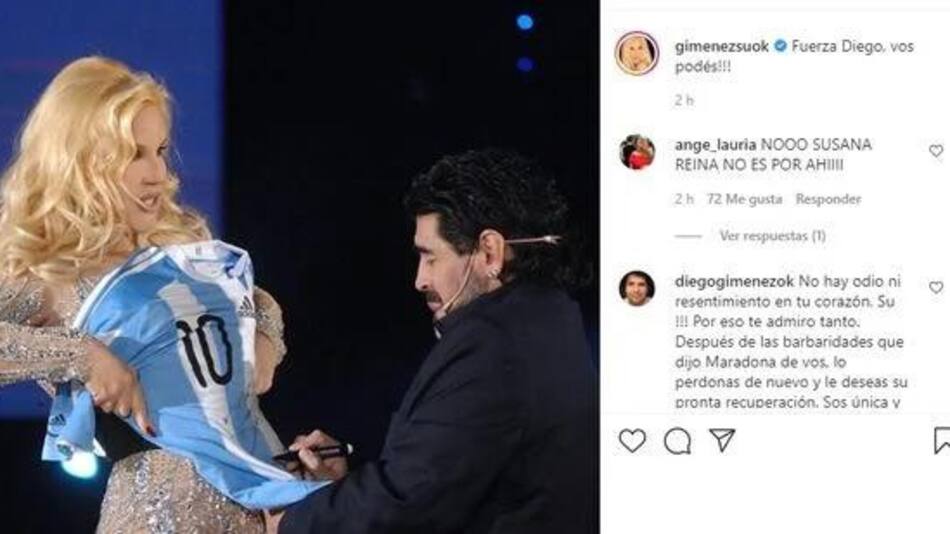Open gimenezsuok username link
The image size is (950, 534).
click(722, 46)
